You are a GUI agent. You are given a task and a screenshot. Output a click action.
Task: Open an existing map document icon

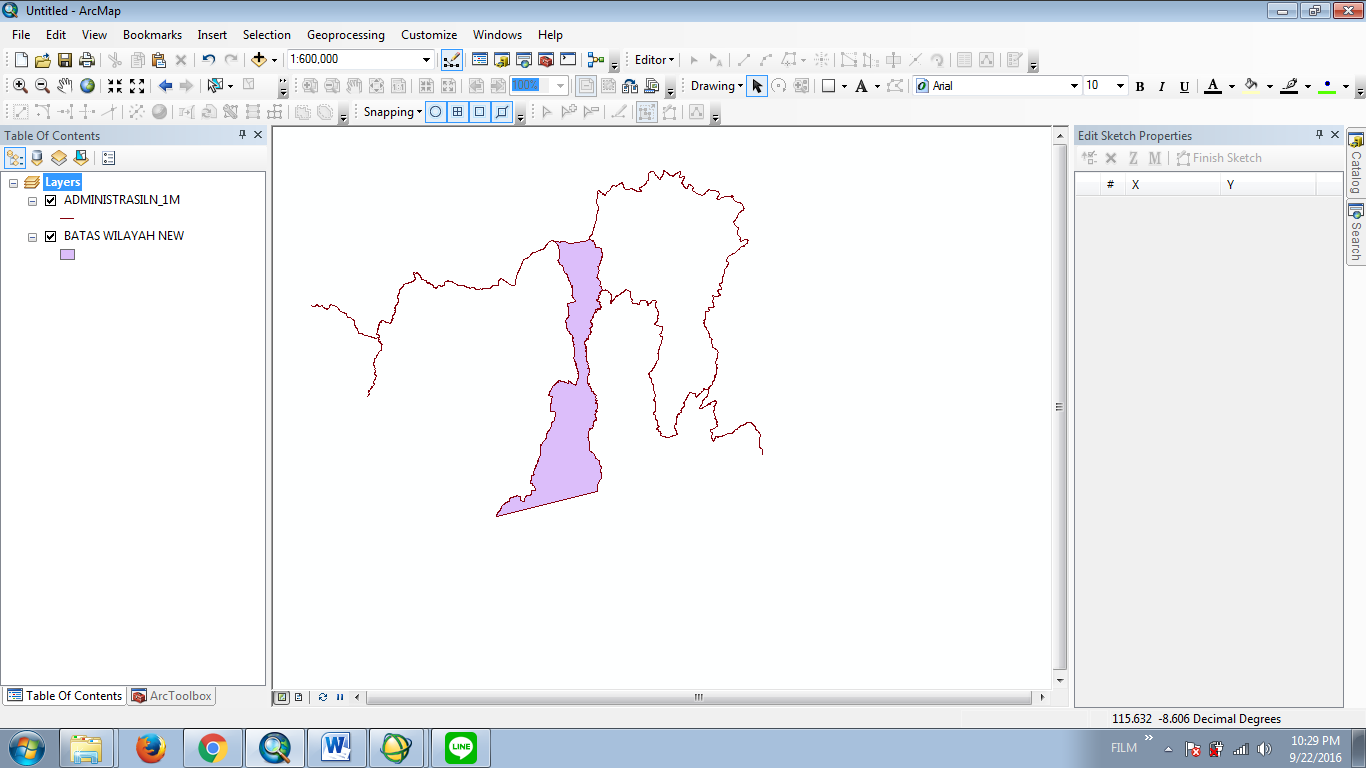click(42, 60)
